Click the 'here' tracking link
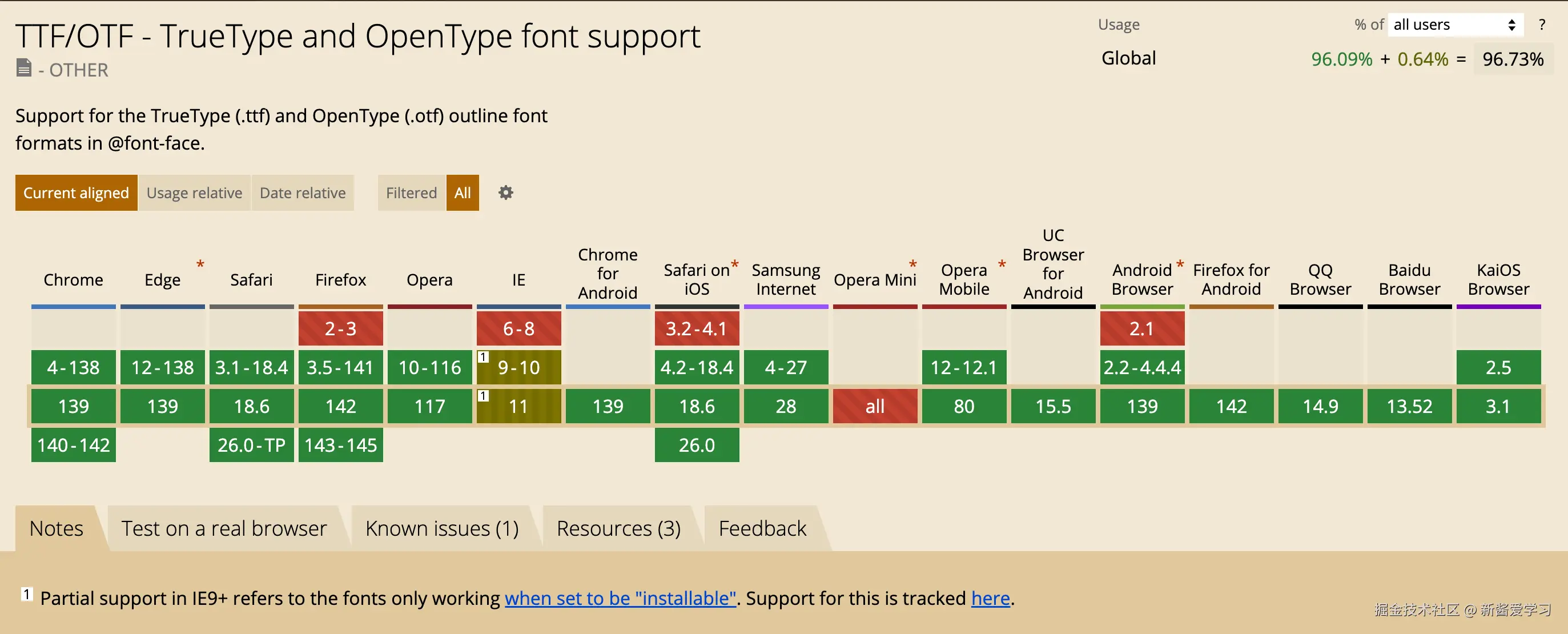The width and height of the screenshot is (1568, 634). tap(990, 599)
